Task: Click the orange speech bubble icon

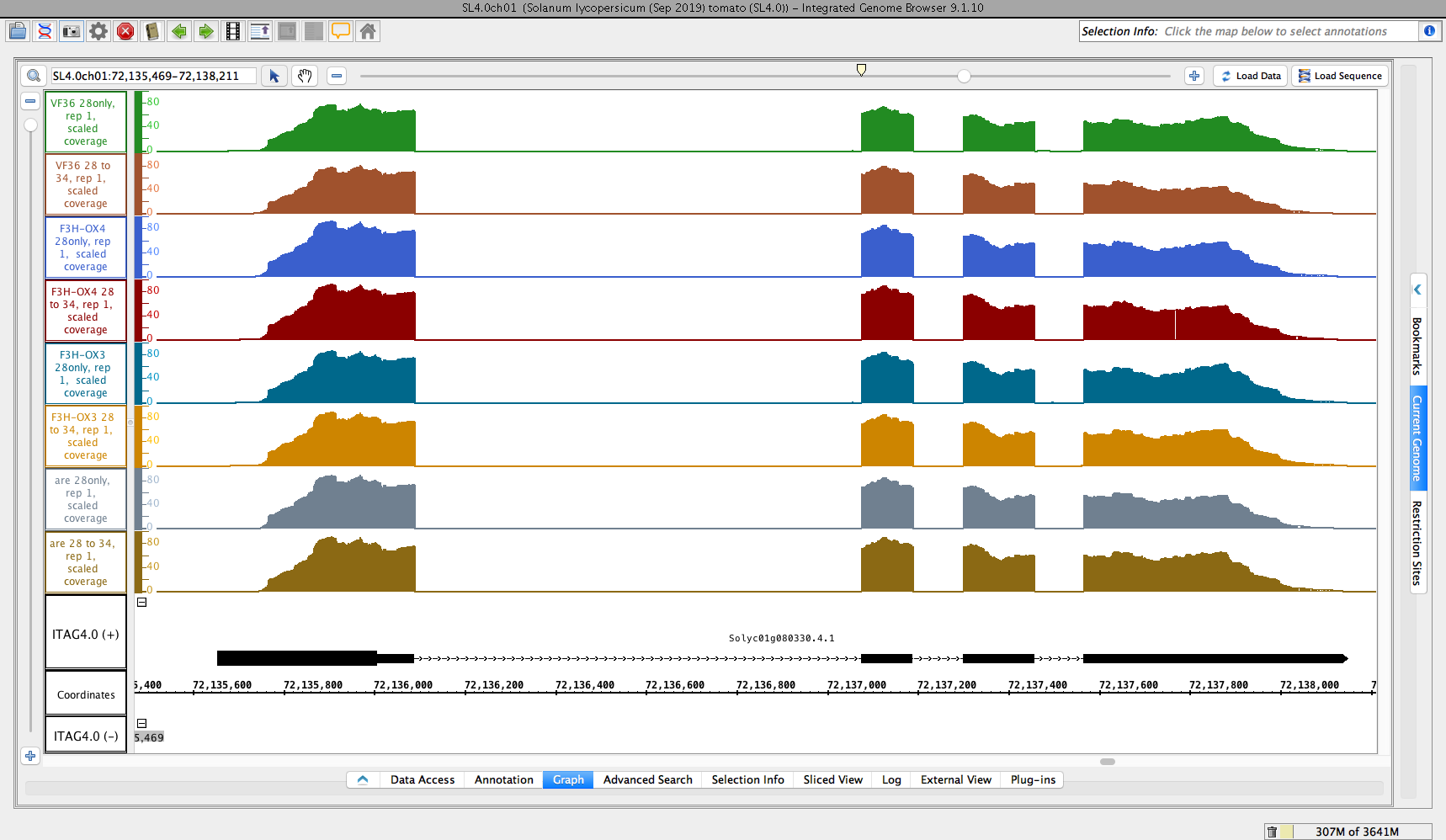Action: click(x=341, y=32)
